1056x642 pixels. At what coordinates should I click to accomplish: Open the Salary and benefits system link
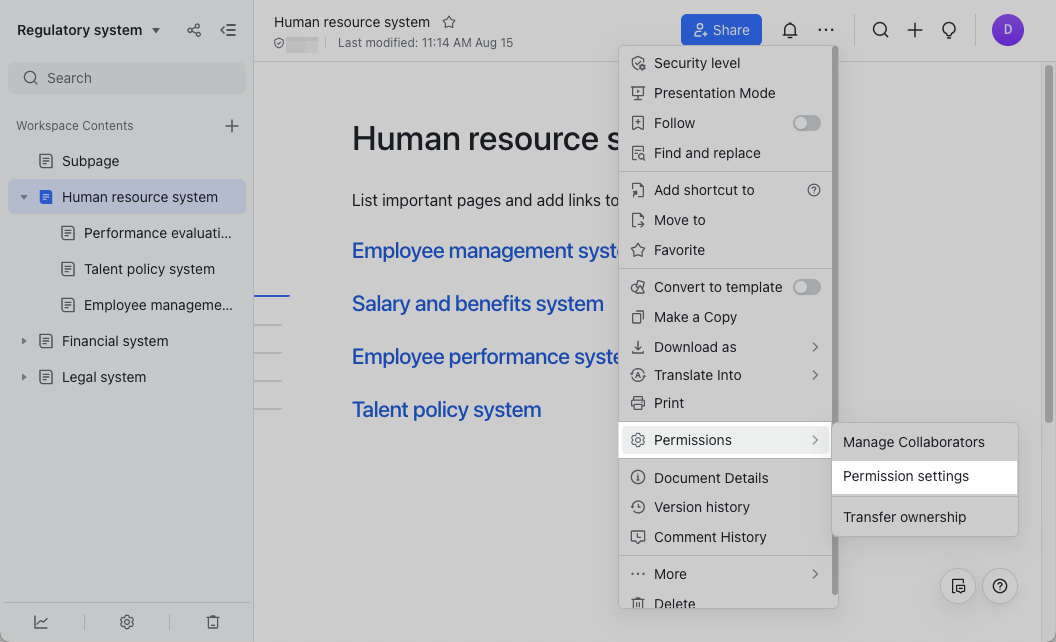point(477,304)
